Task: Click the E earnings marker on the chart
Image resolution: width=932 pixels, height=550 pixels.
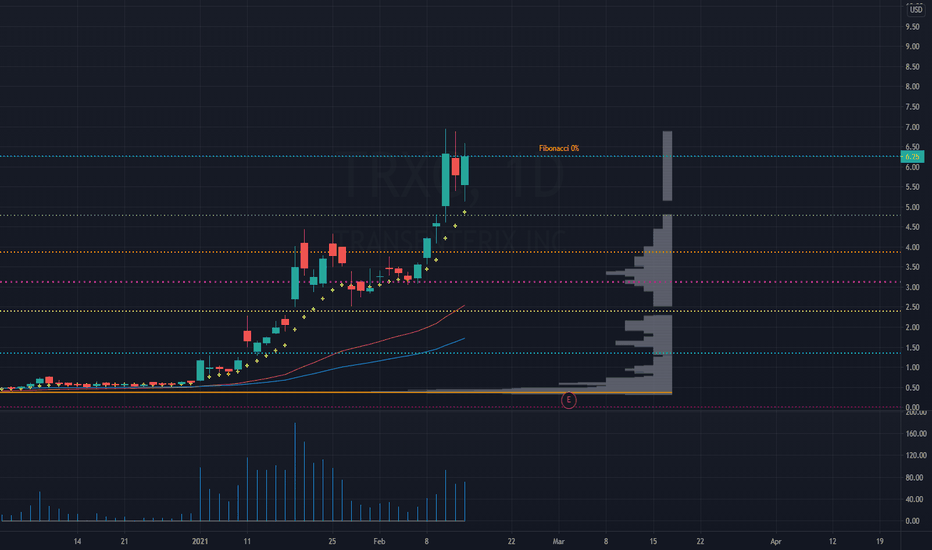Action: click(568, 400)
